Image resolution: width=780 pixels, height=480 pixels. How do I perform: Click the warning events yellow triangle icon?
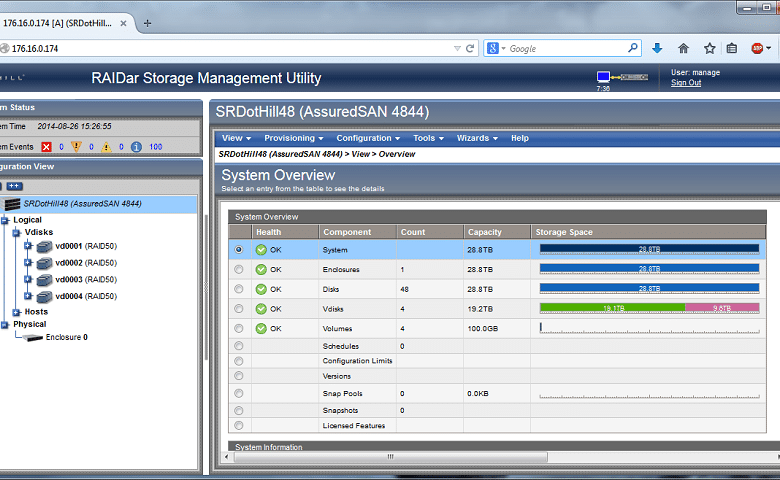(106, 147)
